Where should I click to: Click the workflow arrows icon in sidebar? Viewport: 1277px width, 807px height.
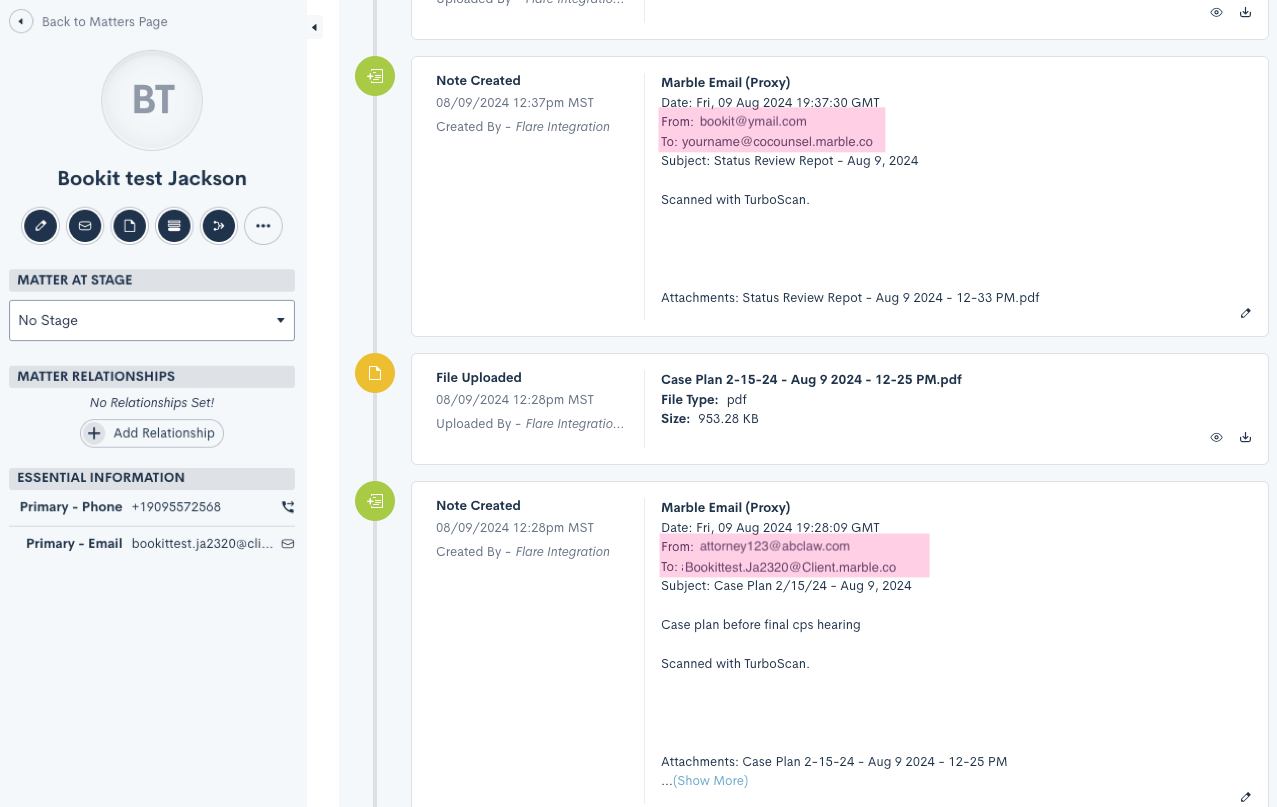[219, 226]
